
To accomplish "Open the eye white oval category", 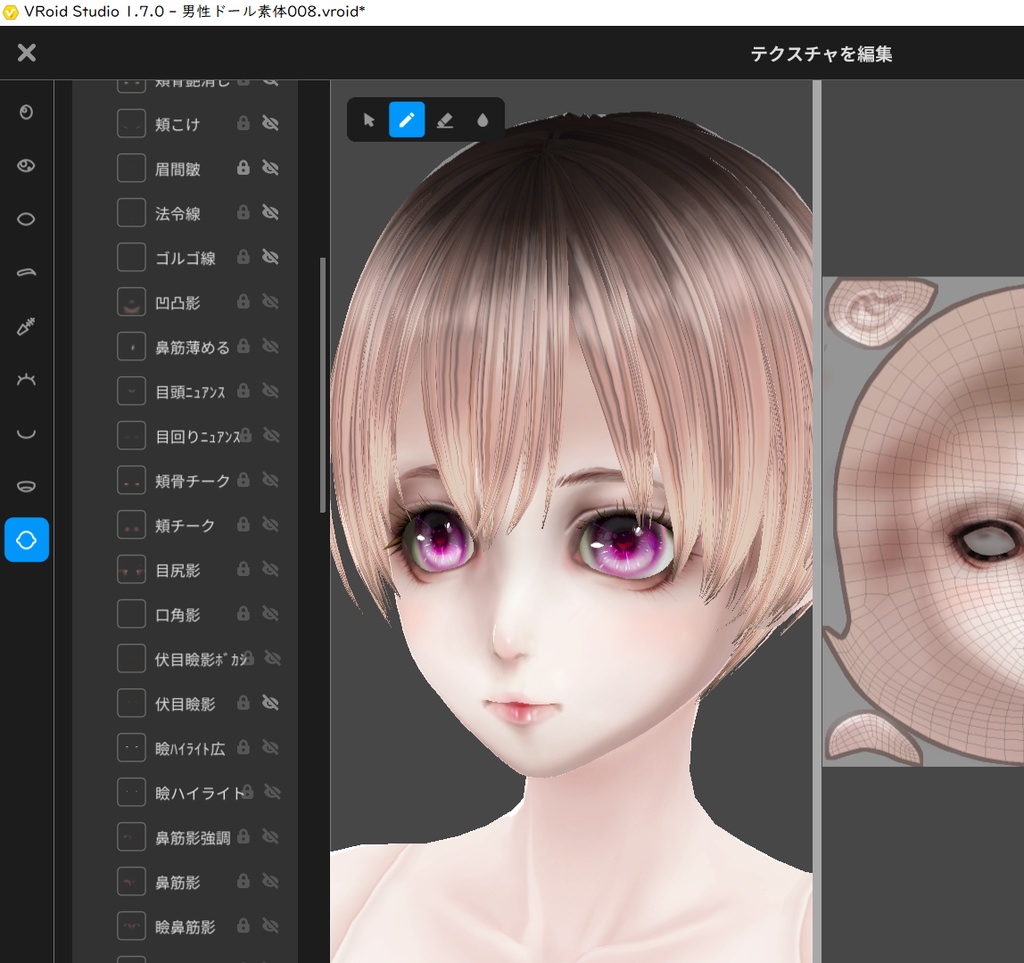I will coord(26,219).
